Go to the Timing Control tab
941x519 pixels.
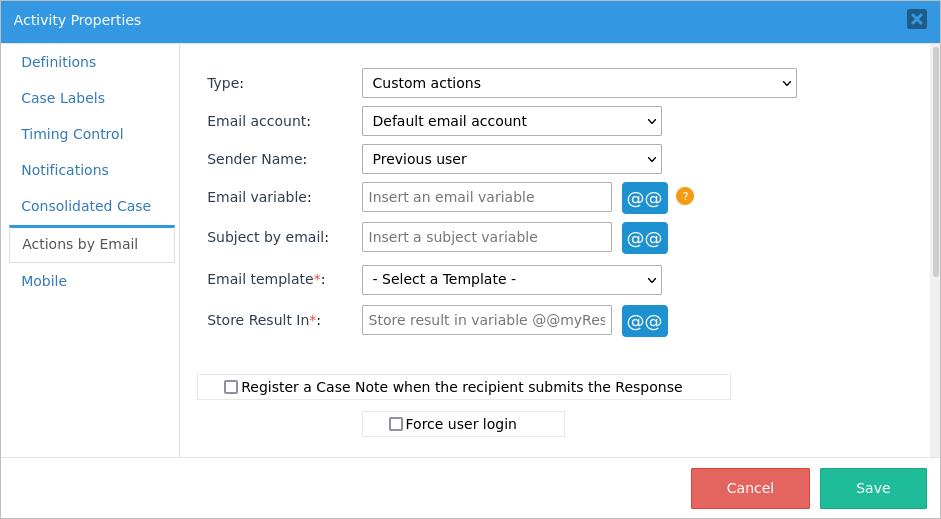(72, 134)
